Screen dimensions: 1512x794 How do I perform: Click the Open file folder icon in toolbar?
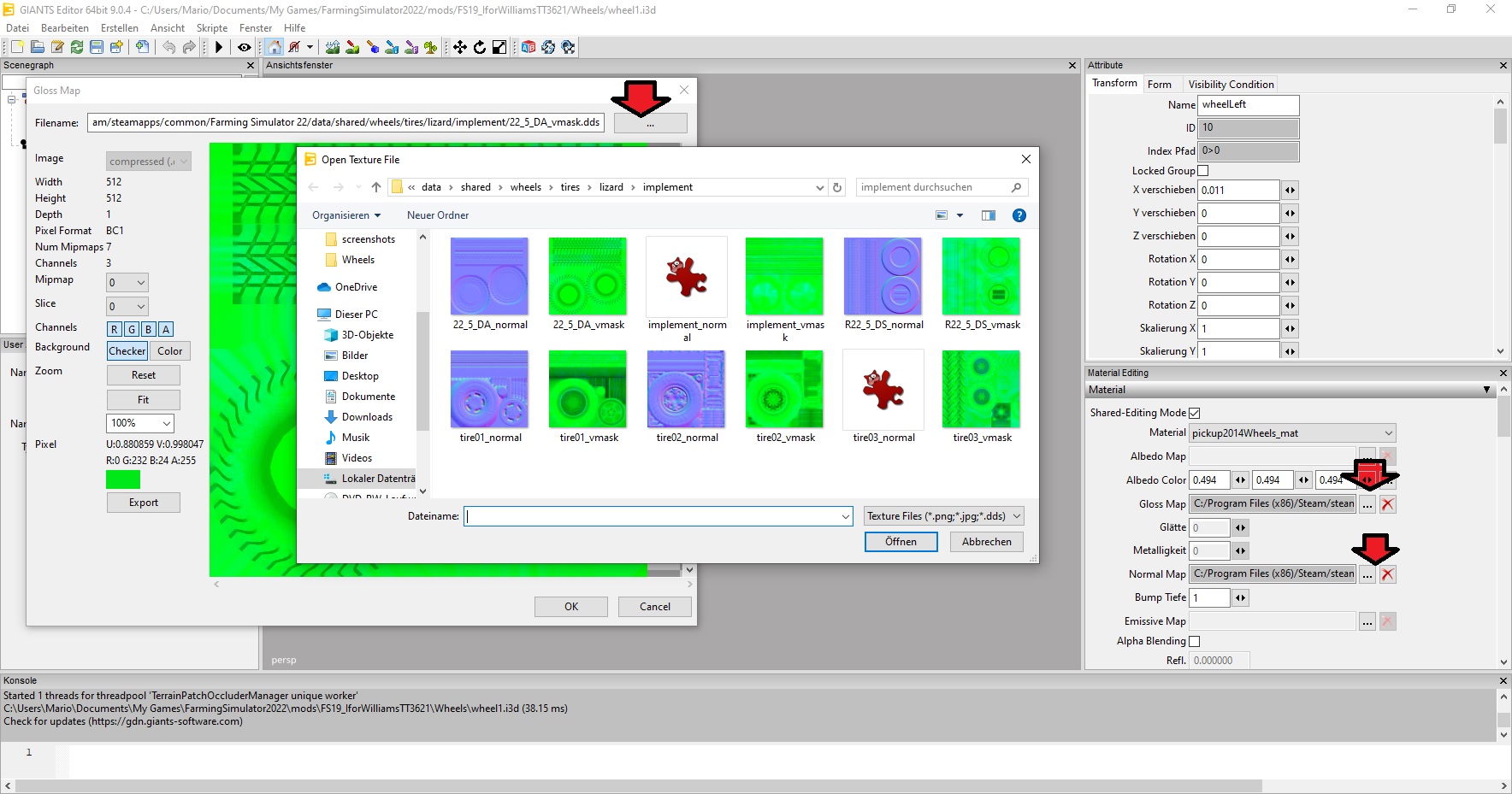tap(37, 47)
